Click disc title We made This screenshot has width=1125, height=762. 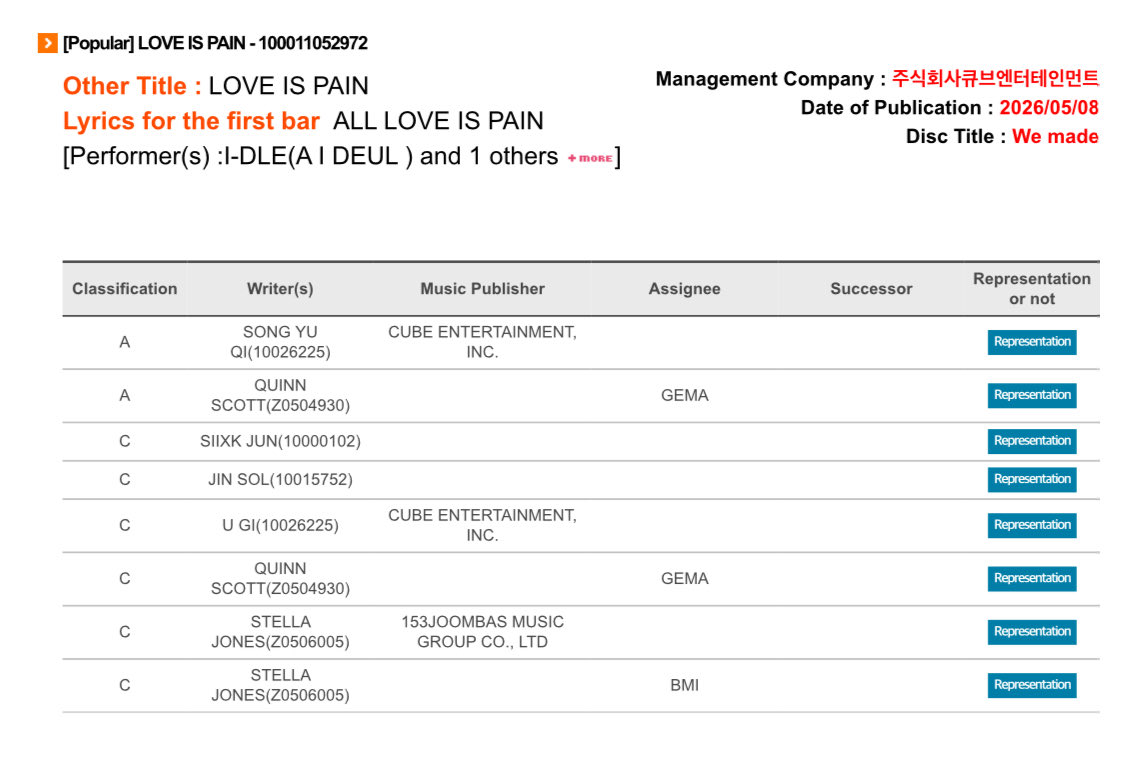(1055, 136)
